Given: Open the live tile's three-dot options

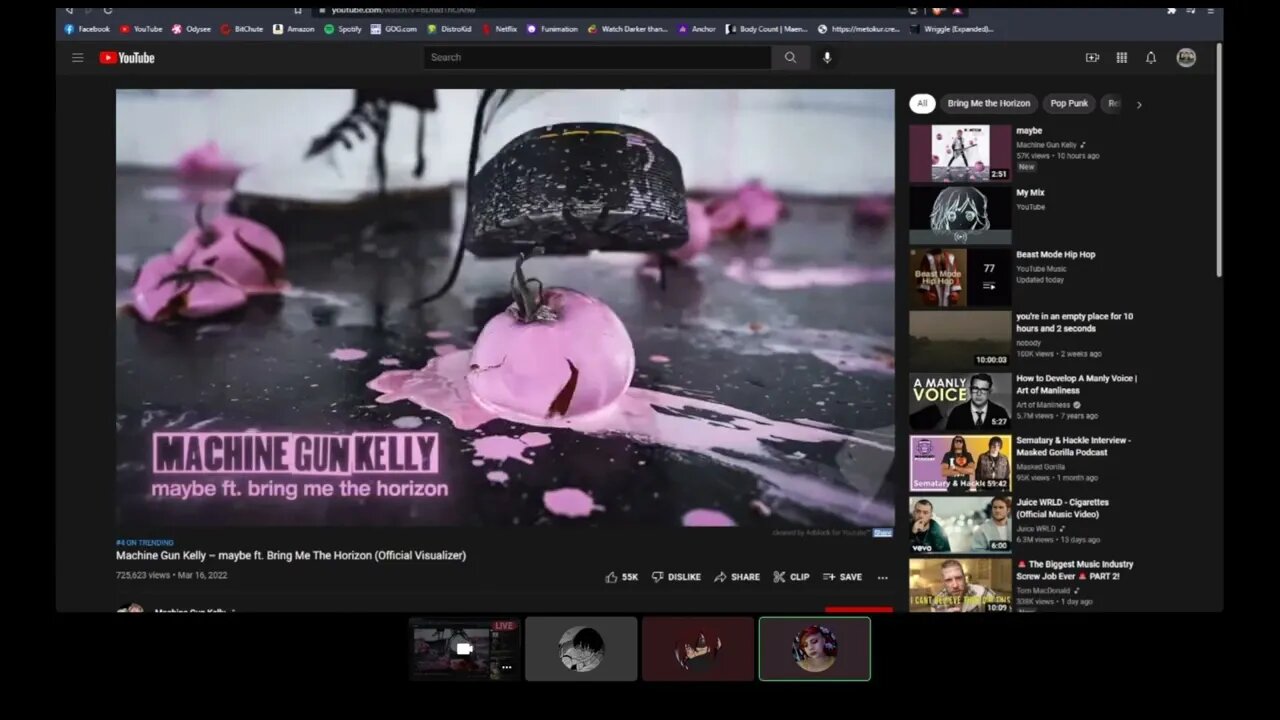Looking at the screenshot, I should click(506, 667).
